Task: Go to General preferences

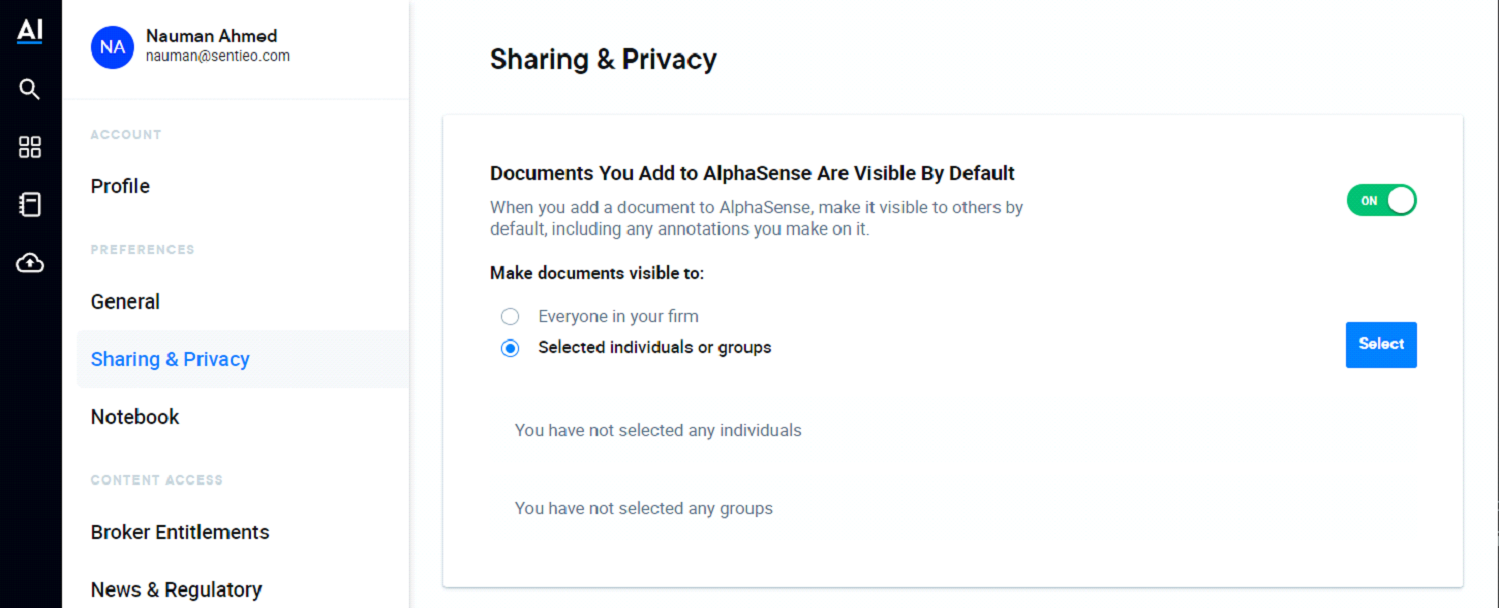Action: point(125,302)
